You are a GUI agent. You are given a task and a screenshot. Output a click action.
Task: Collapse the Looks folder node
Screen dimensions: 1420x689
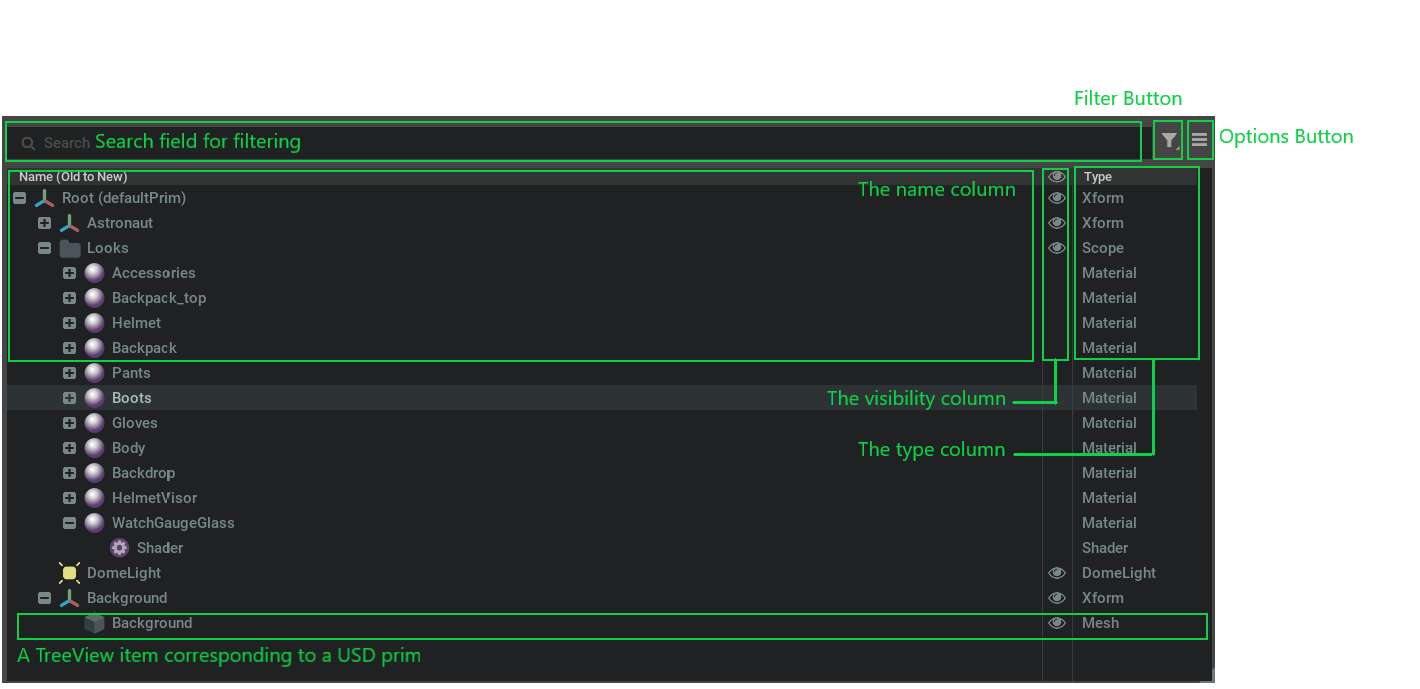44,248
